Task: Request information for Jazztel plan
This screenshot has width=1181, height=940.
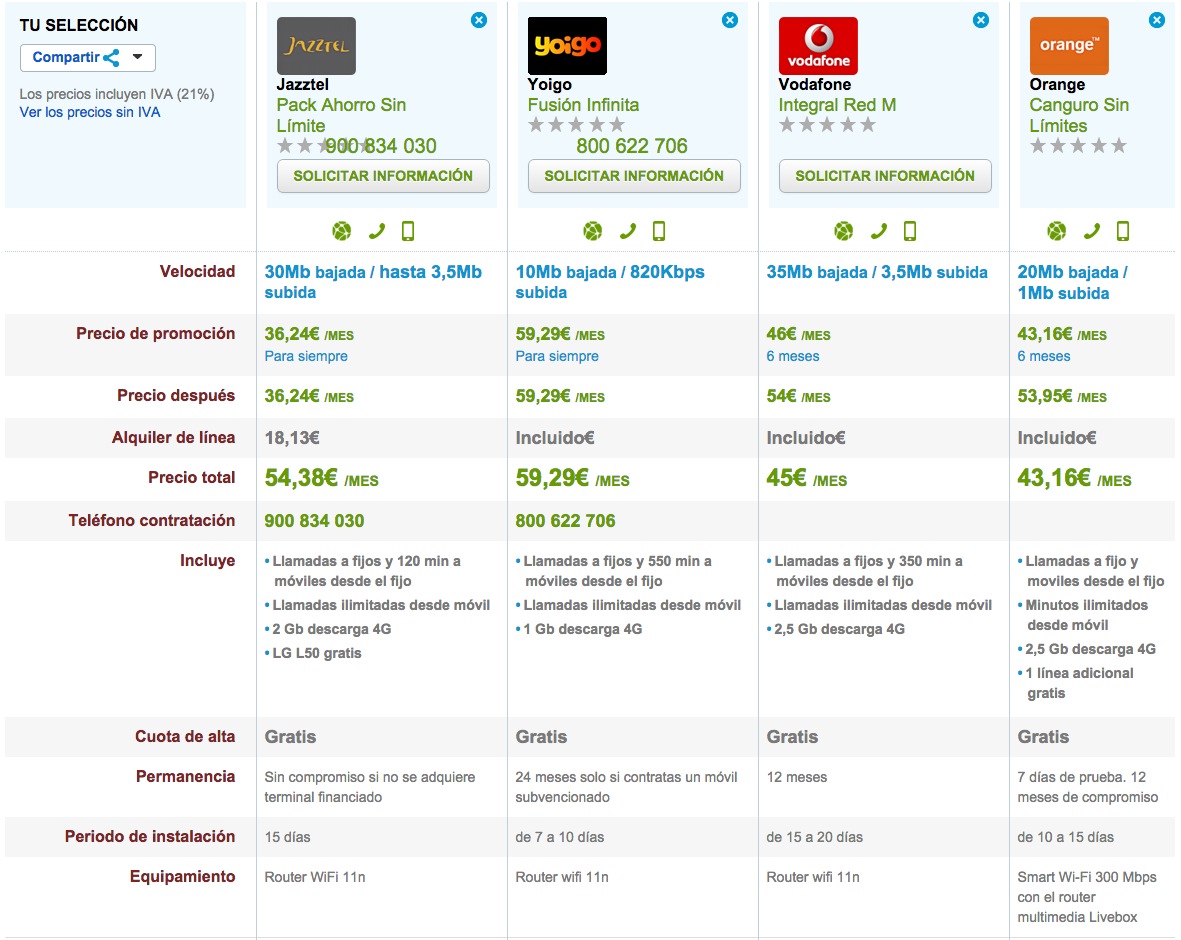Action: tap(383, 176)
